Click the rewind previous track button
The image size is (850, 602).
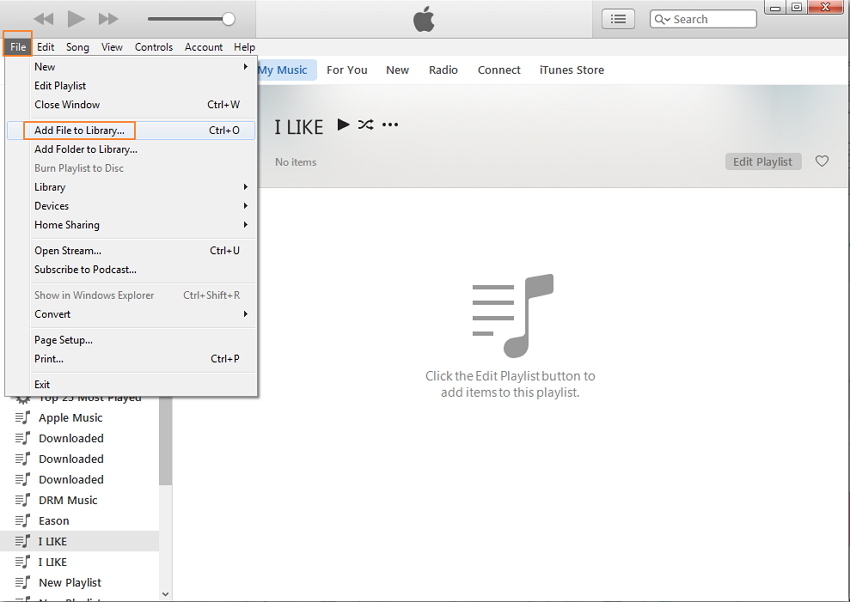click(x=44, y=19)
